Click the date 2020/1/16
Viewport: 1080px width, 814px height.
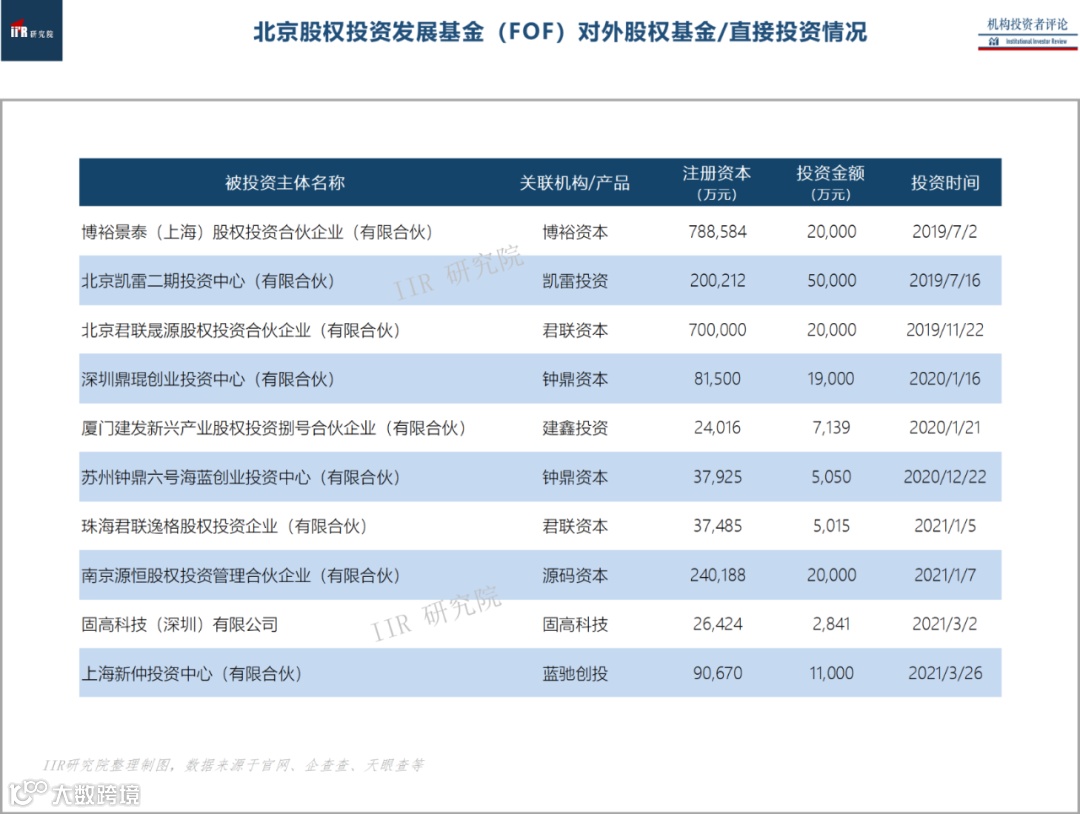pos(945,379)
